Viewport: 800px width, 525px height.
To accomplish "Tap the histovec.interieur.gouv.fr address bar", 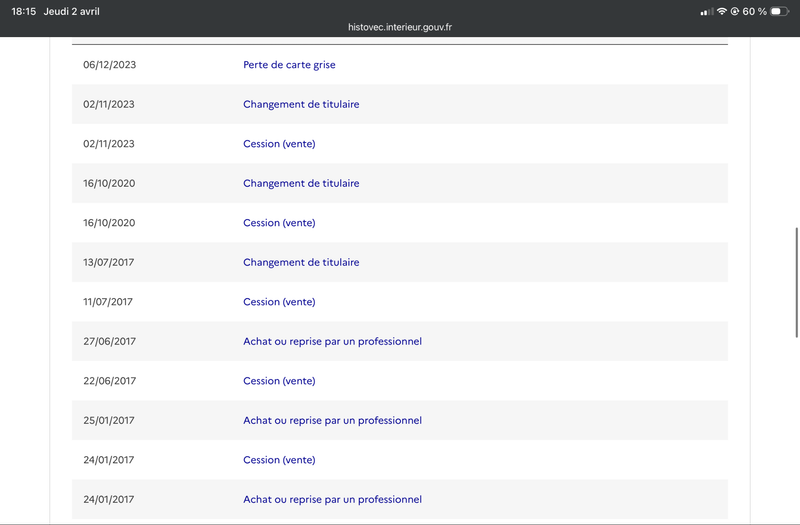I will (400, 29).
